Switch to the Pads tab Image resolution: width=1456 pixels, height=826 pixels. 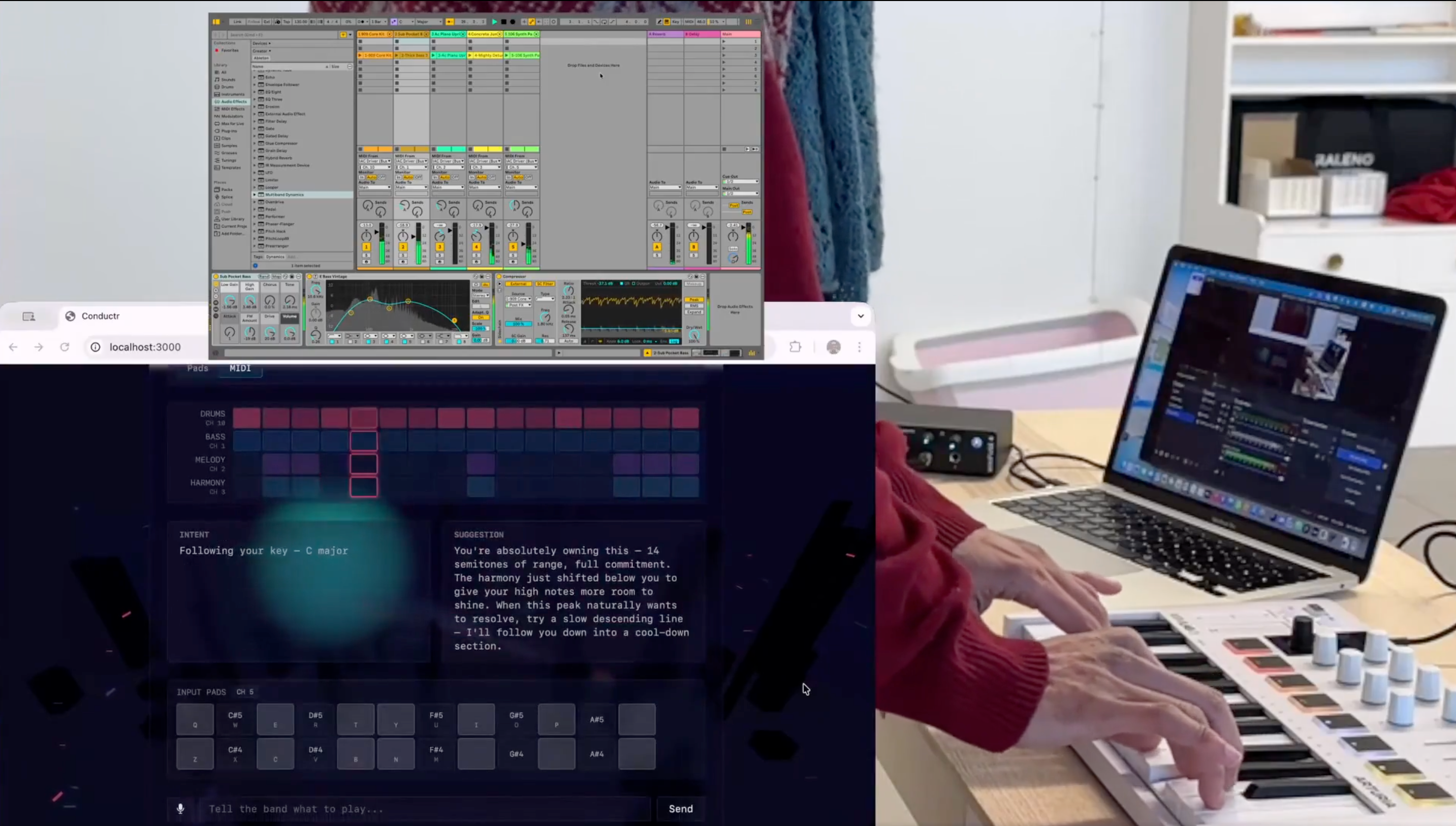coord(198,368)
